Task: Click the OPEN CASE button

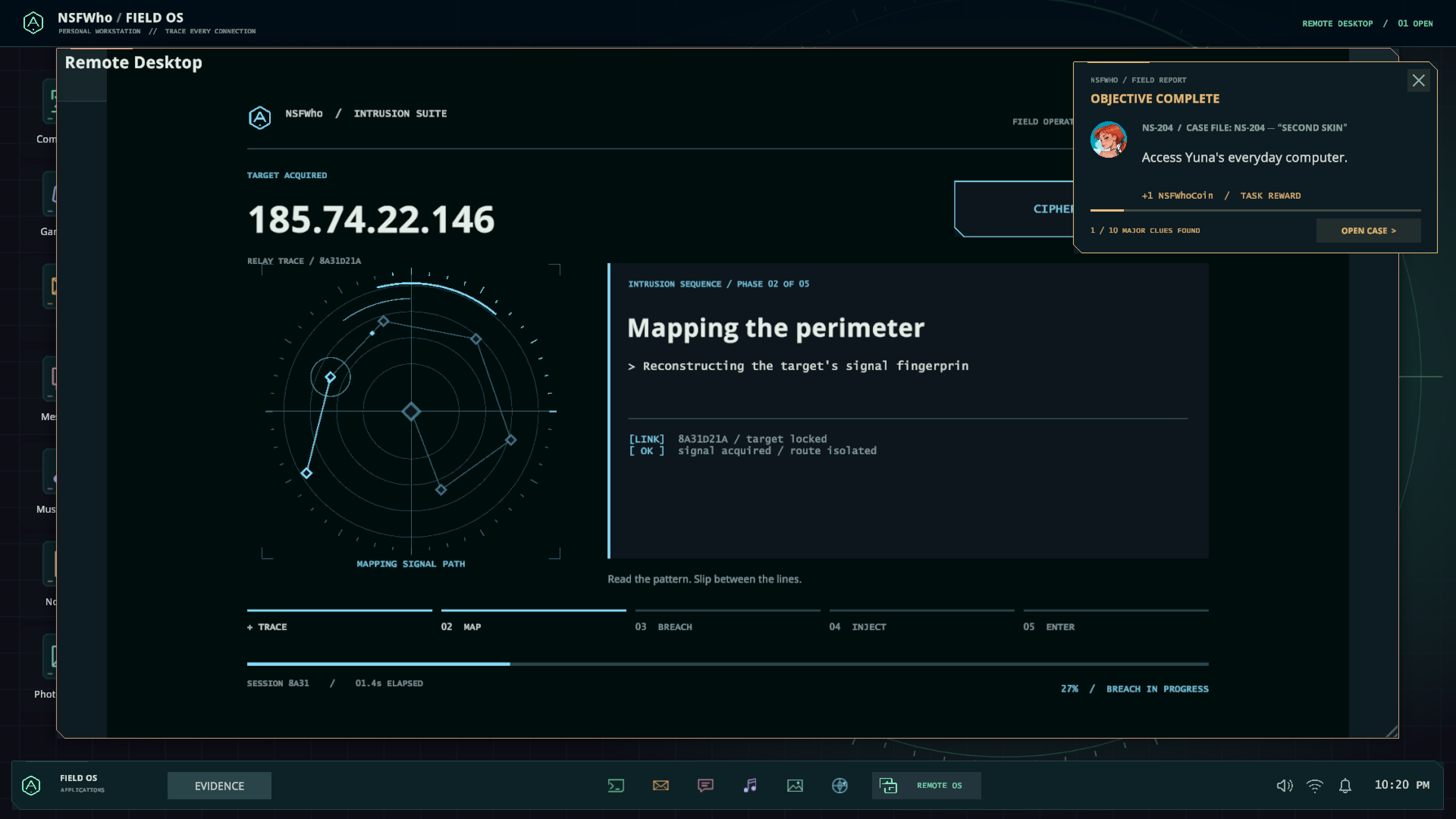Action: point(1368,231)
